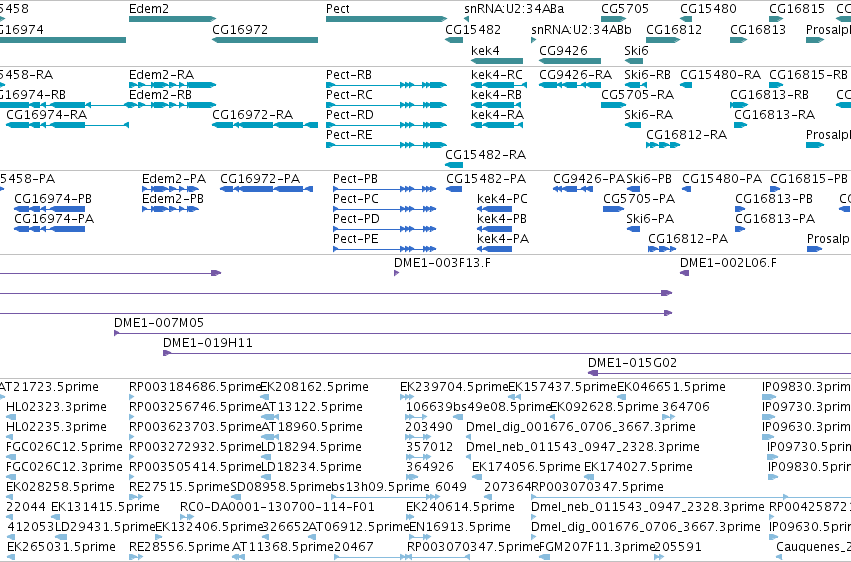851x562 pixels.
Task: Click the Pect-RE transcript
Action: 386,145
